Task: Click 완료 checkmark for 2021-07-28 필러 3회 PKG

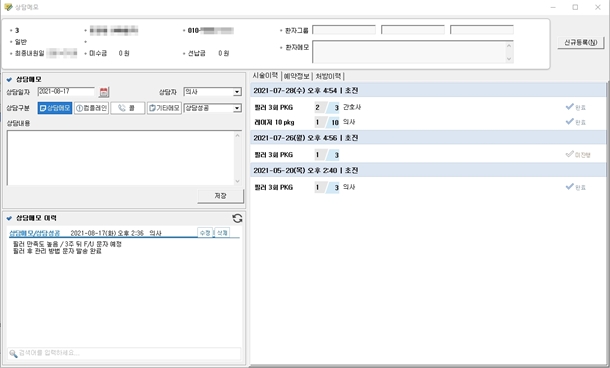Action: 570,107
